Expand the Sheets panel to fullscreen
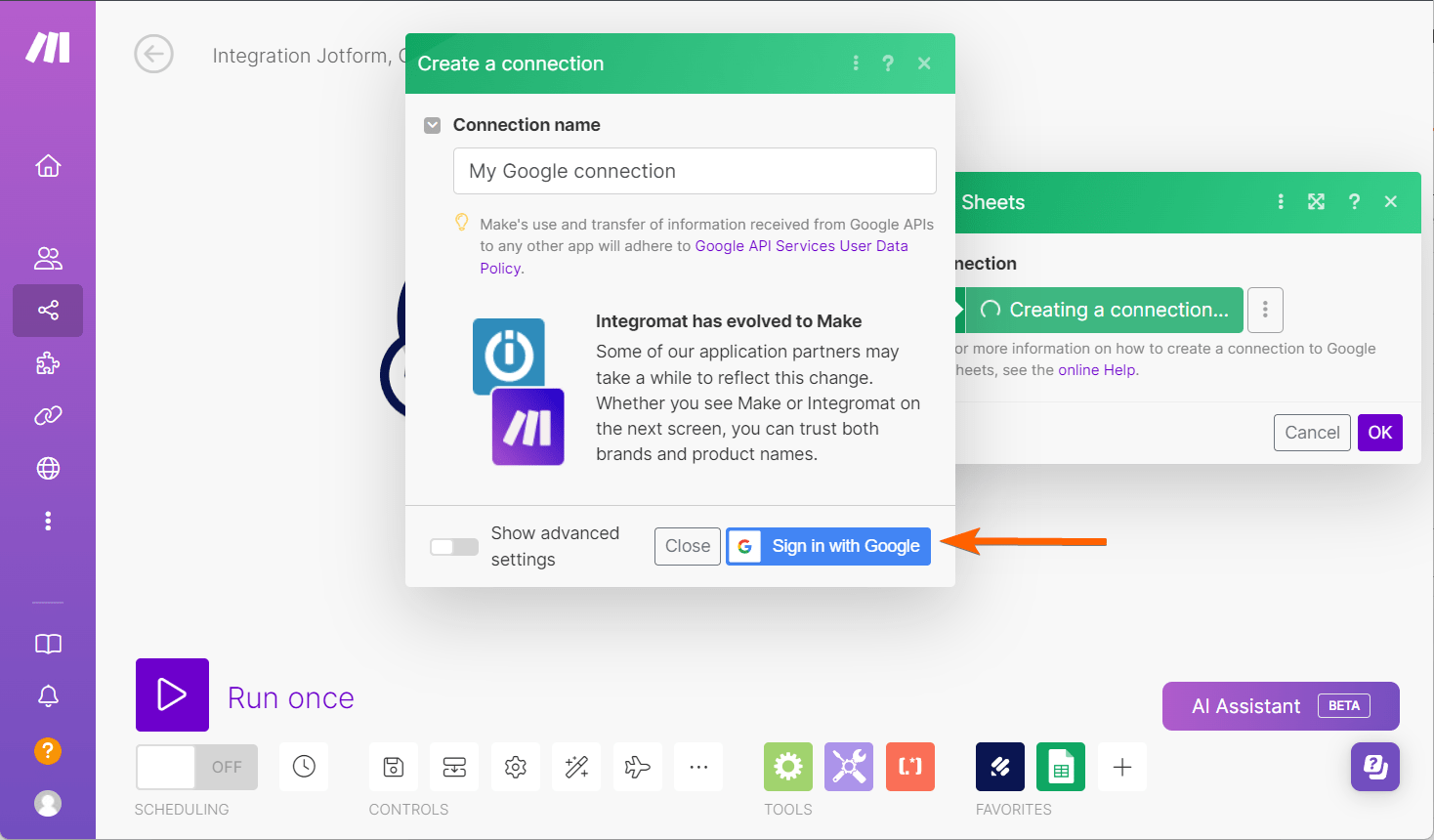 (x=1317, y=201)
